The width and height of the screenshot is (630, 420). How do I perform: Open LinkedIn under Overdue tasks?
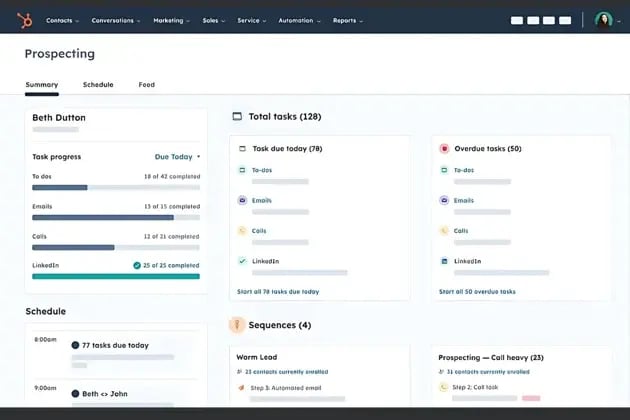coord(468,261)
